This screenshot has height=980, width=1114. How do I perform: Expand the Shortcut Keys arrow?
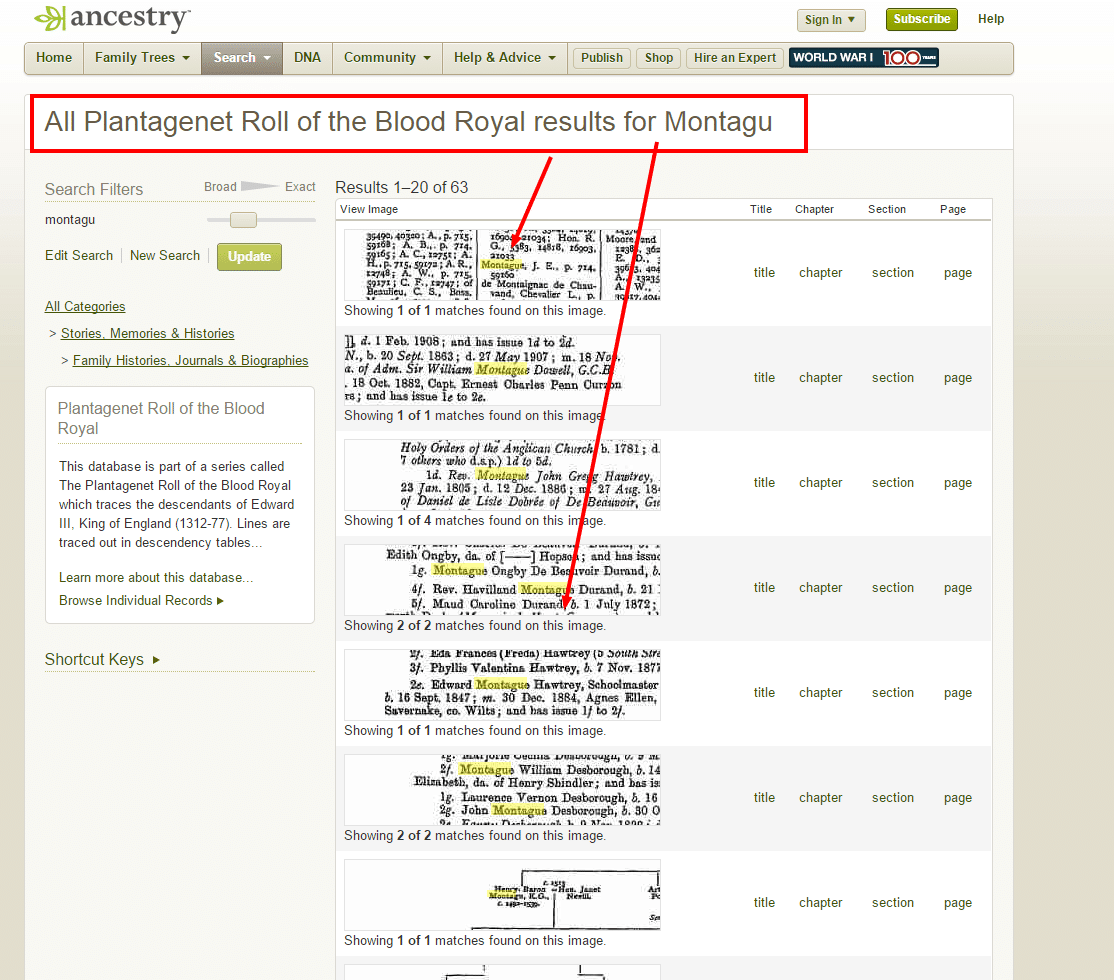tap(156, 659)
